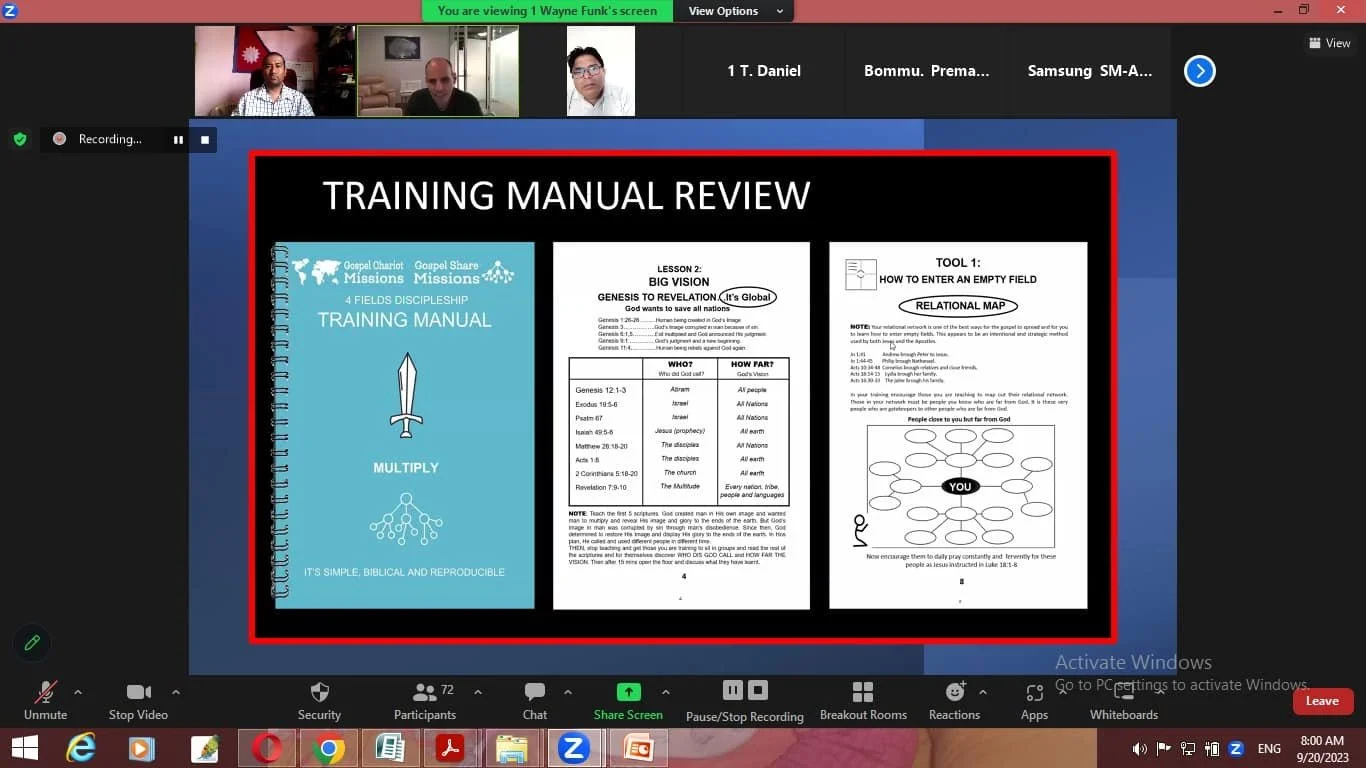Select the highlighted active speaker video

pos(438,71)
